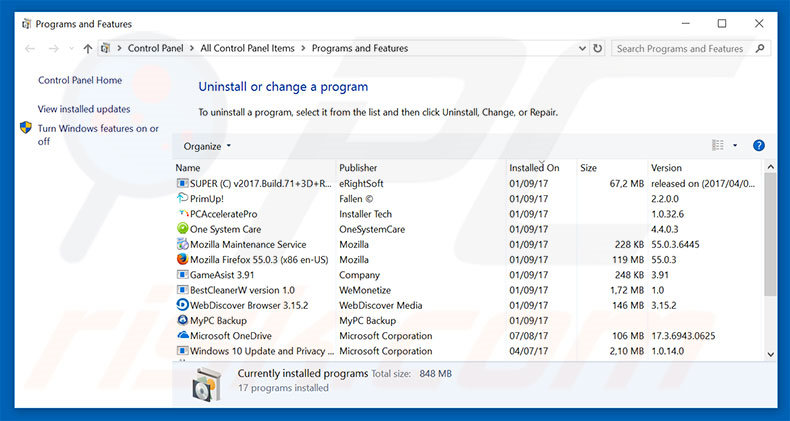Select the One System Care entry
This screenshot has height=421, width=790.
coord(226,229)
